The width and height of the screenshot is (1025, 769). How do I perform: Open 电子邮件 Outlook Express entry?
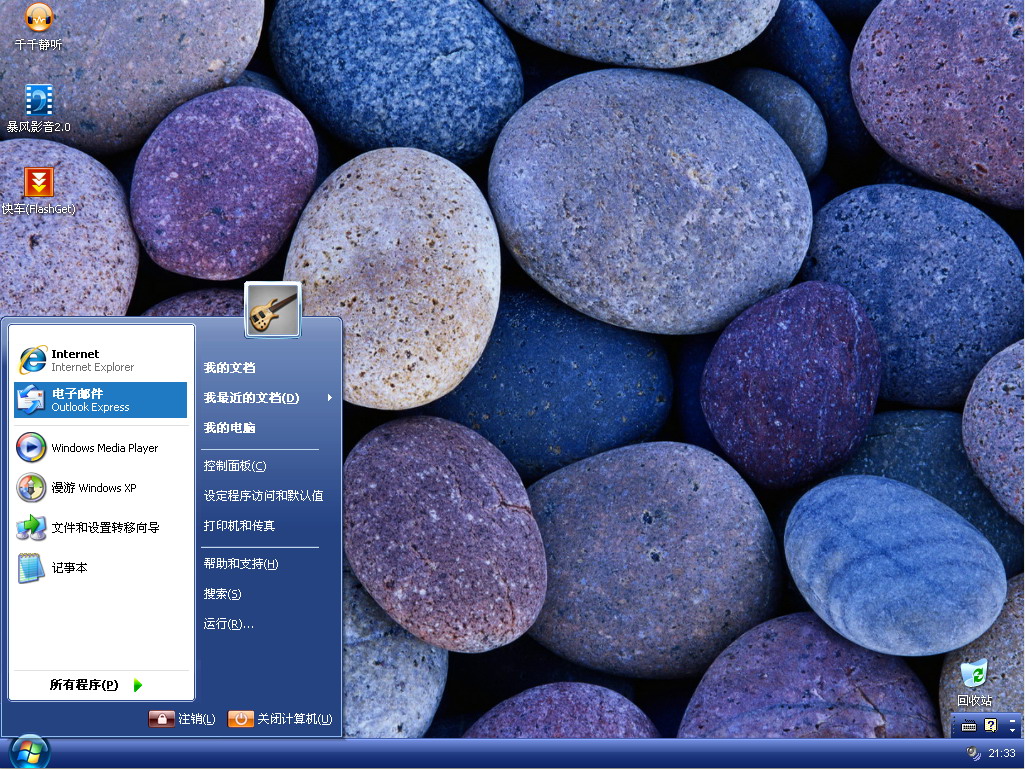pyautogui.click(x=100, y=400)
